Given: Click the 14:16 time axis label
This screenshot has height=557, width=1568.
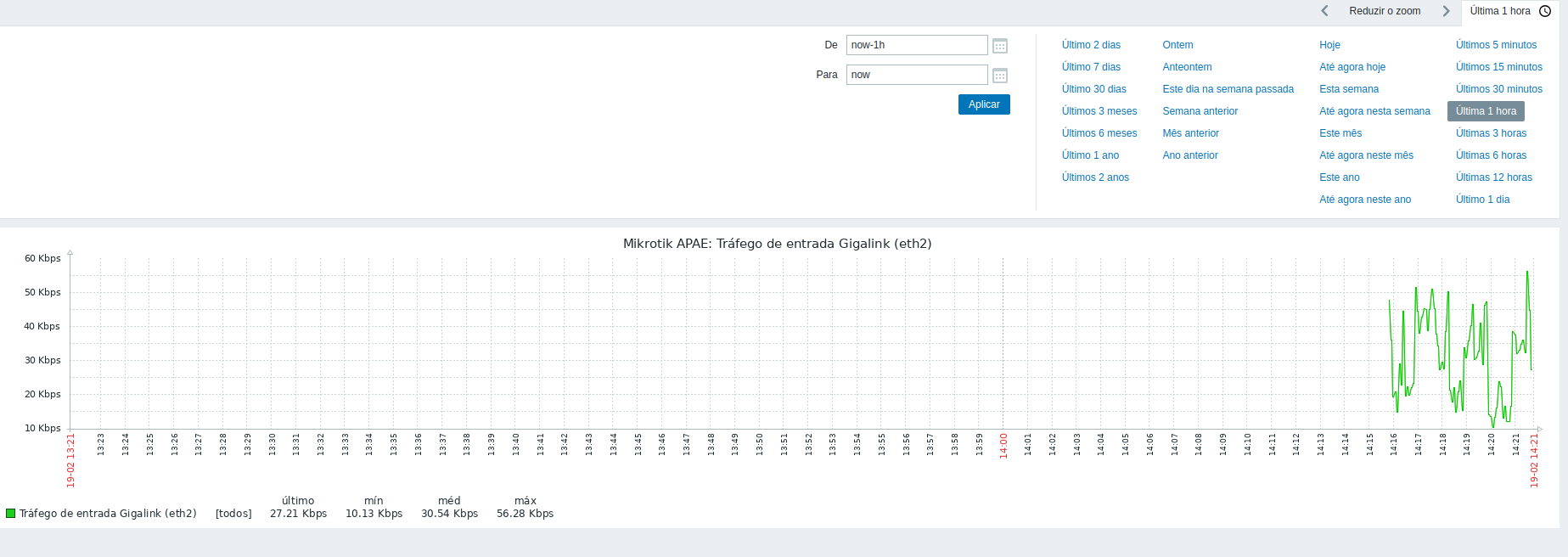Looking at the screenshot, I should tap(1393, 444).
